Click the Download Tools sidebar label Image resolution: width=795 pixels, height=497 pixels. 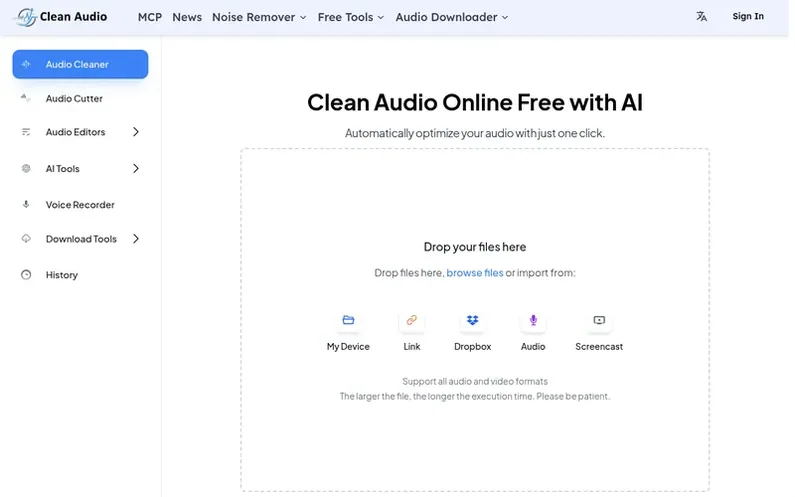tap(81, 239)
